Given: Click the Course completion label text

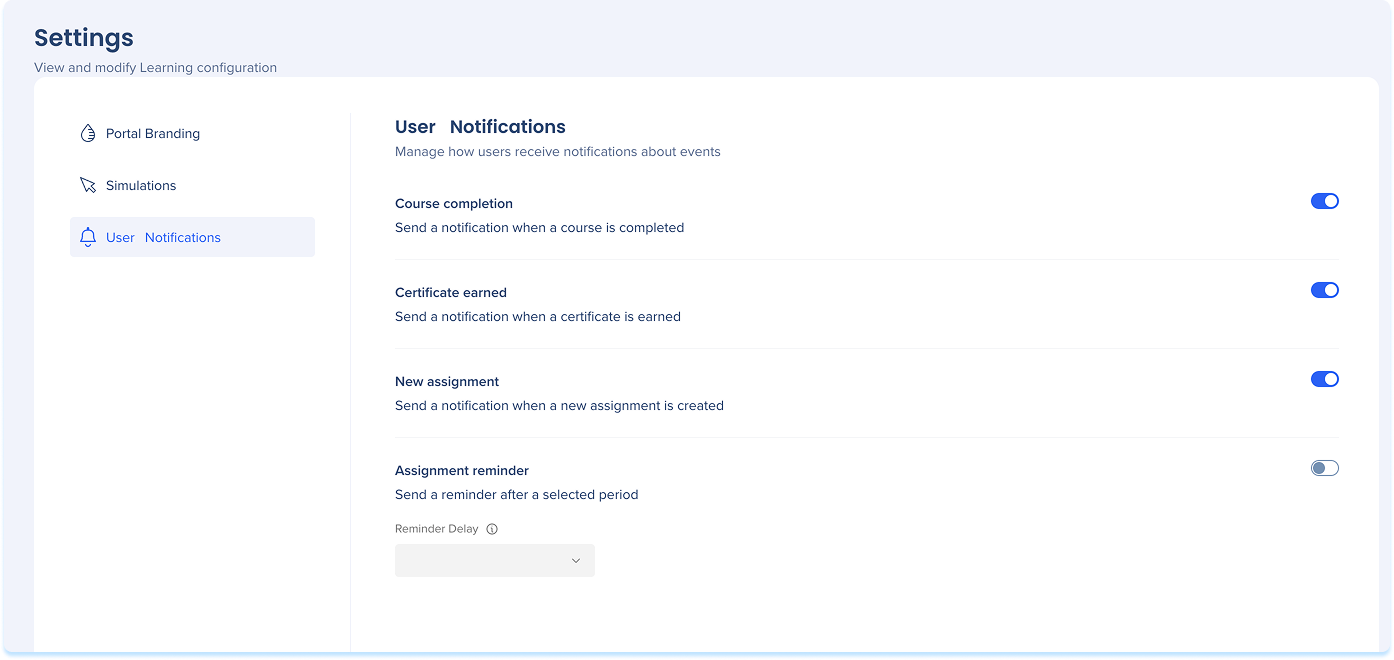Looking at the screenshot, I should 454,203.
